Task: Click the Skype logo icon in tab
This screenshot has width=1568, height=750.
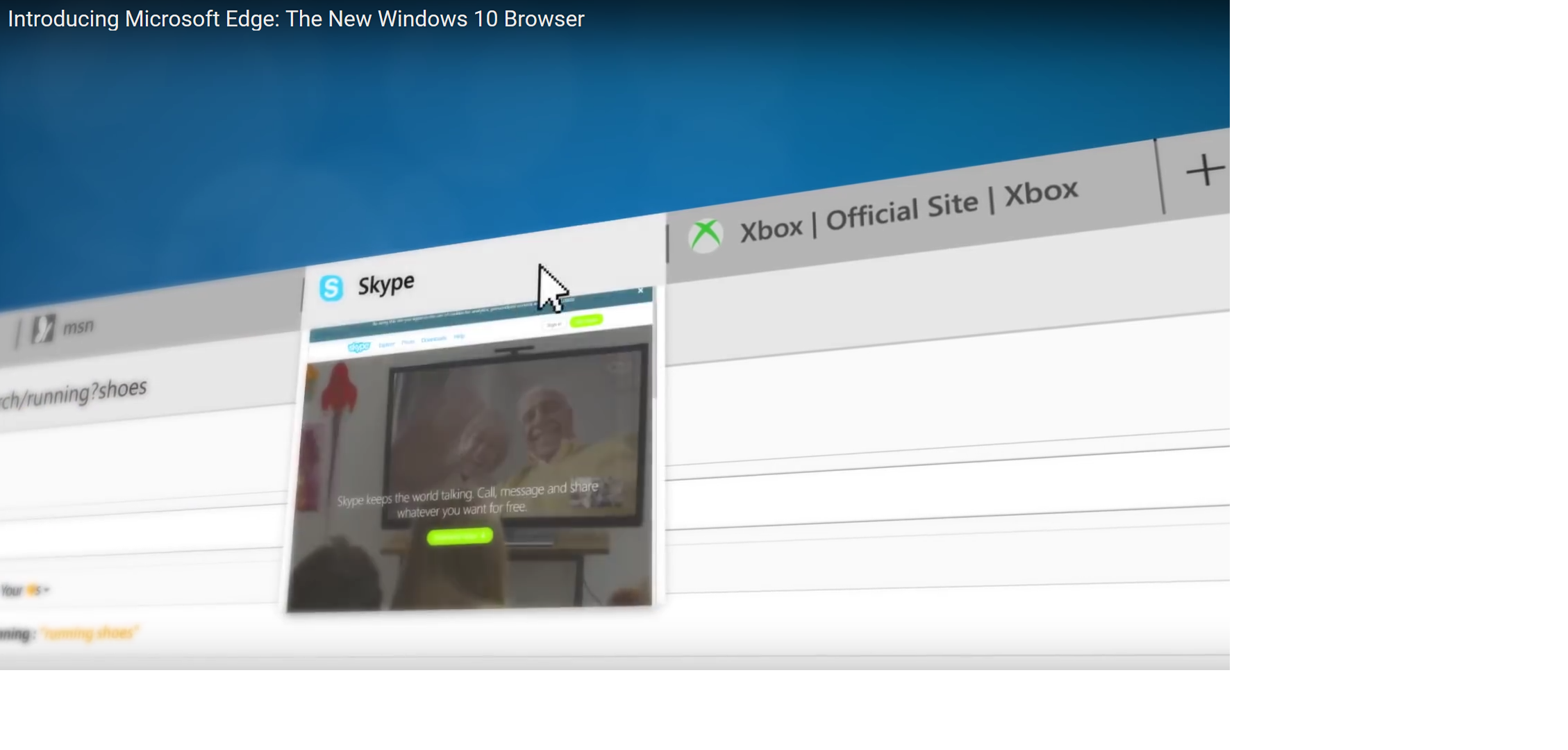Action: point(331,287)
